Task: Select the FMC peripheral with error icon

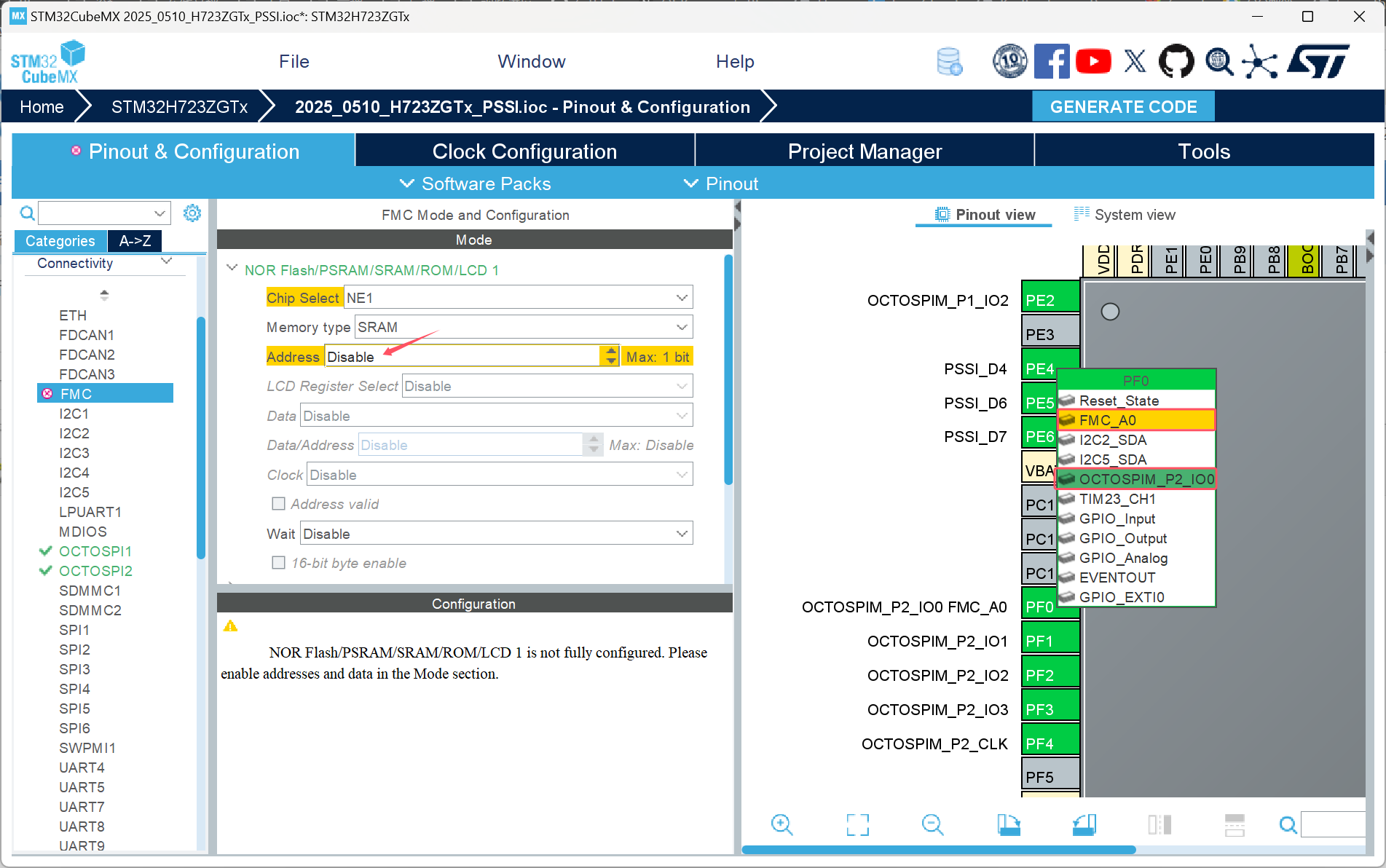Action: 105,393
